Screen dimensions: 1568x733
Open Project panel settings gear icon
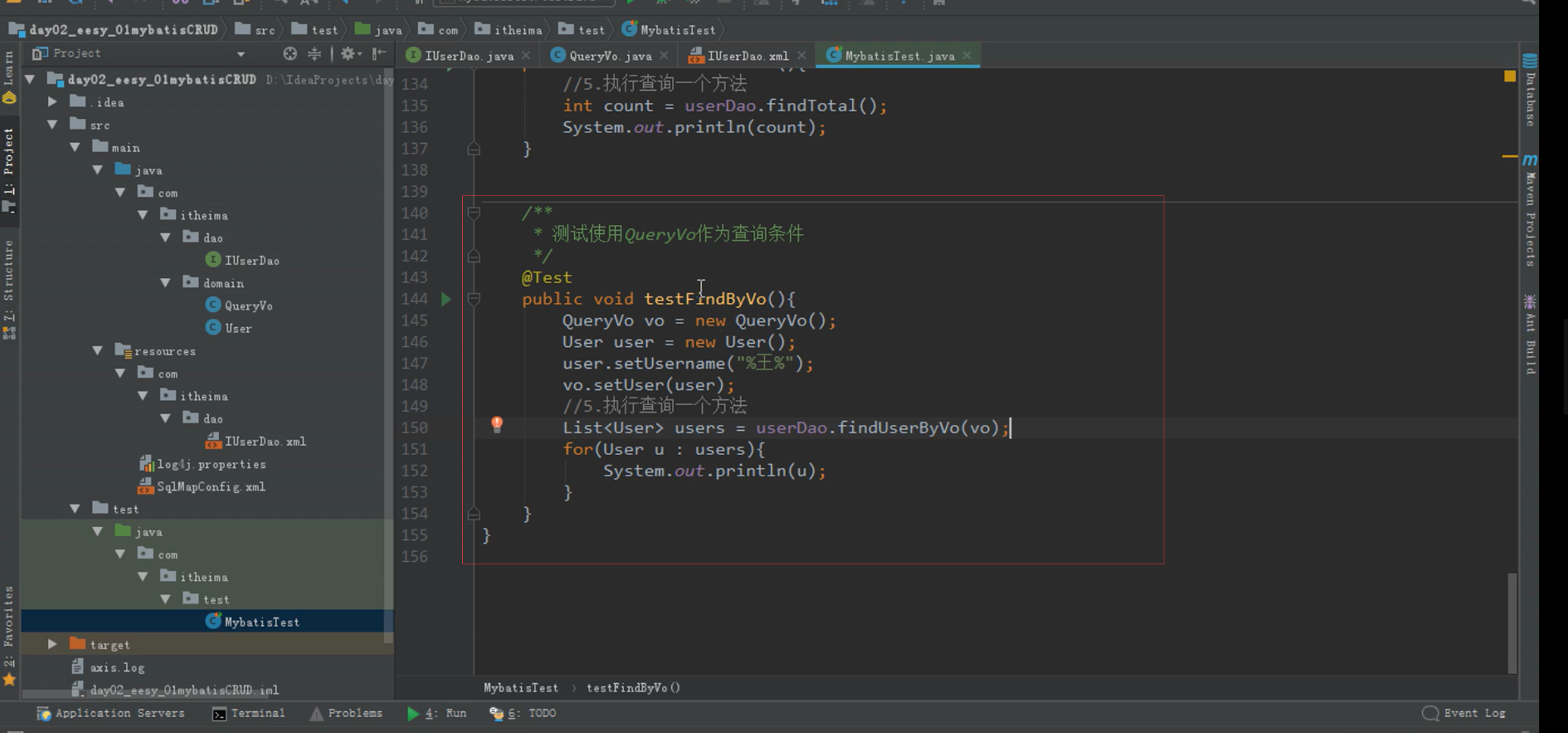point(348,54)
